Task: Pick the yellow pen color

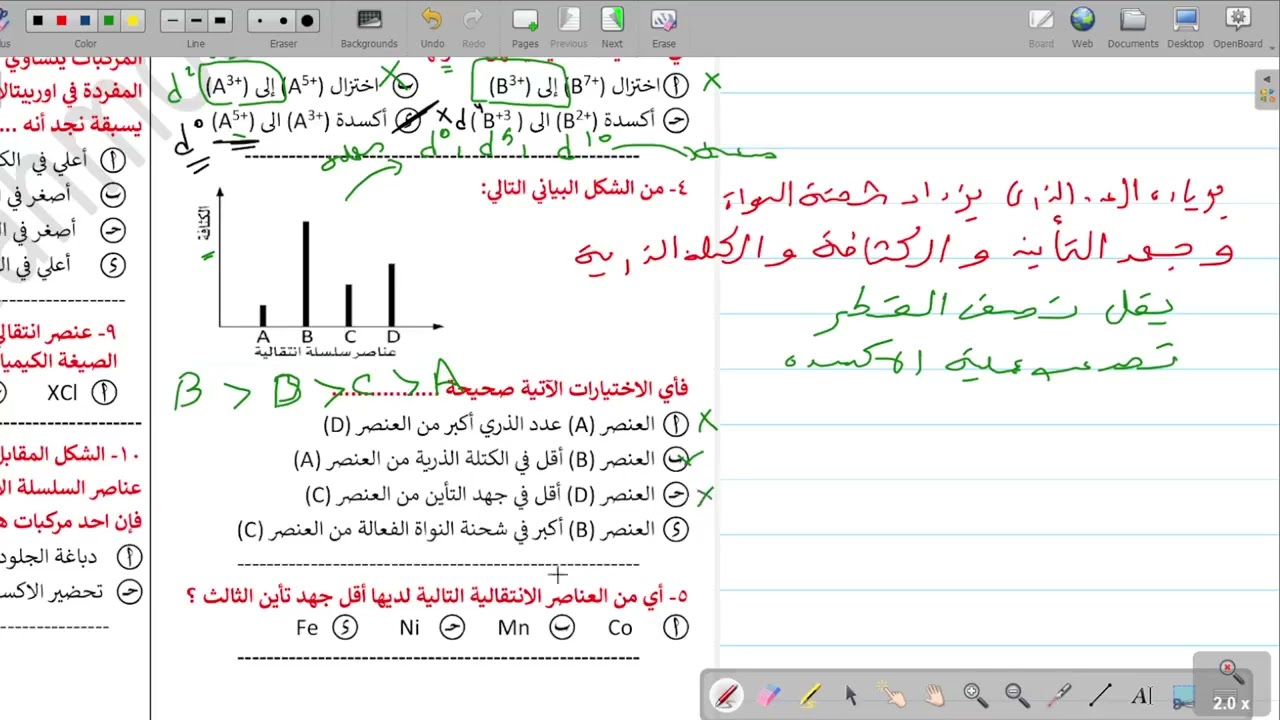Action: (x=132, y=20)
